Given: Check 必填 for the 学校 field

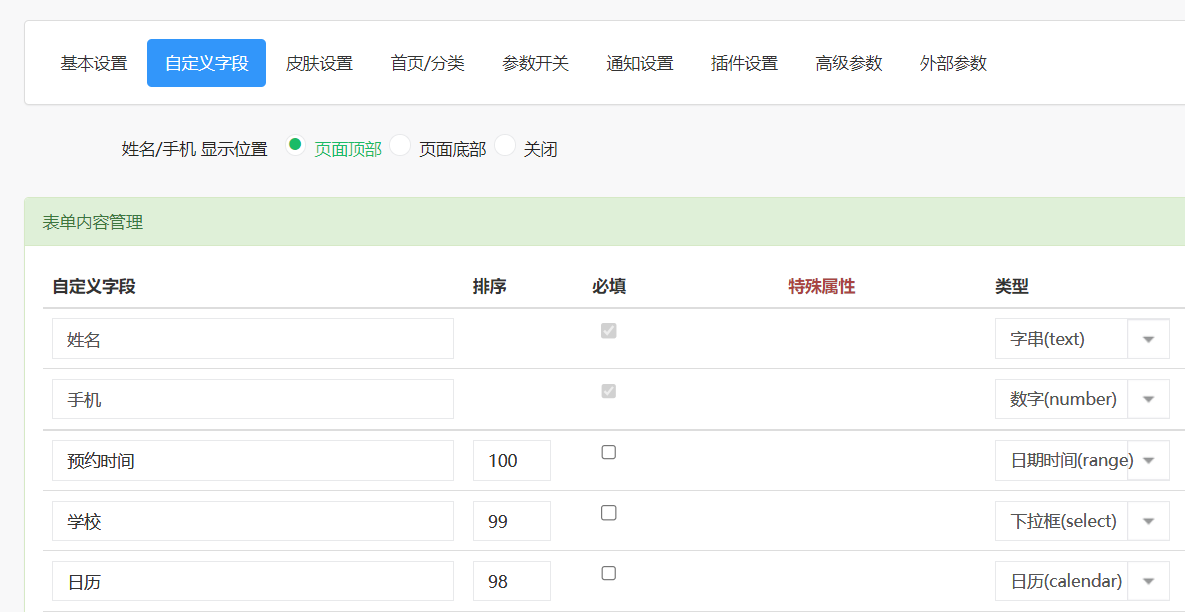Looking at the screenshot, I should [x=608, y=512].
